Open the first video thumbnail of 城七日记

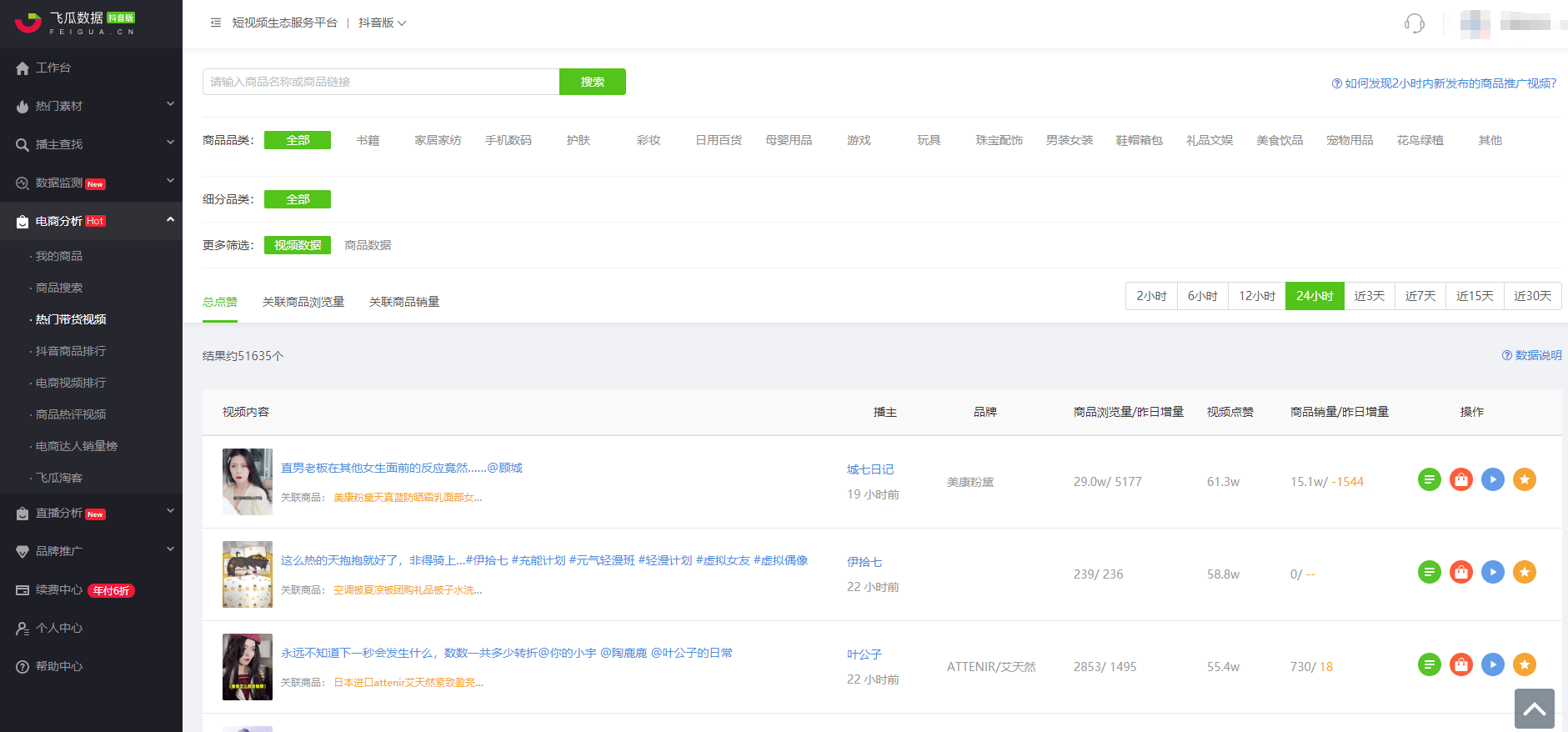click(x=247, y=482)
